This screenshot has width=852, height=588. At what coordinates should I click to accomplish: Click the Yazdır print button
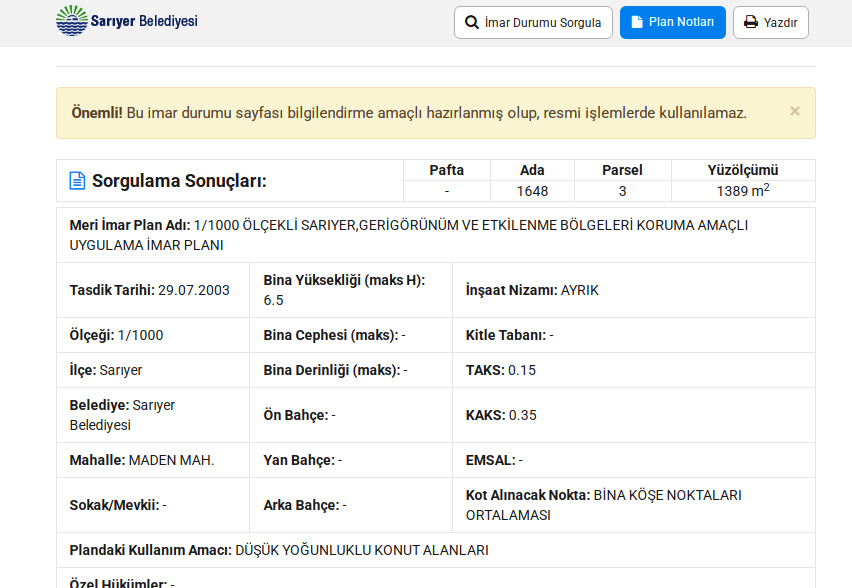(x=770, y=22)
